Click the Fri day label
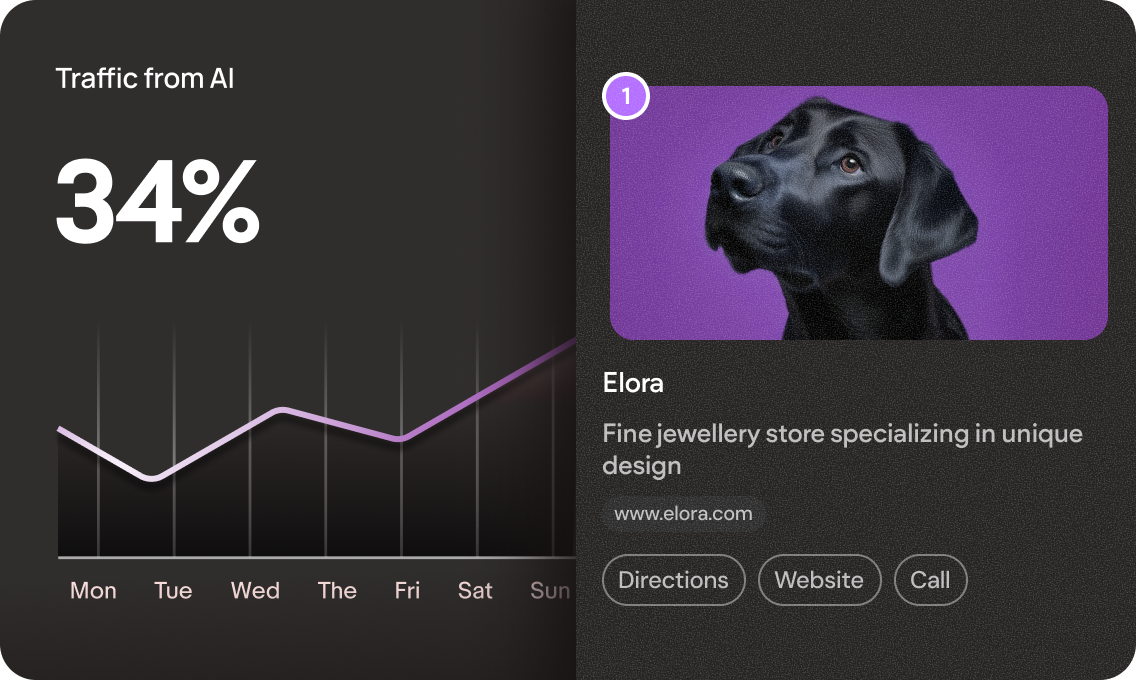The image size is (1136, 680). click(407, 591)
